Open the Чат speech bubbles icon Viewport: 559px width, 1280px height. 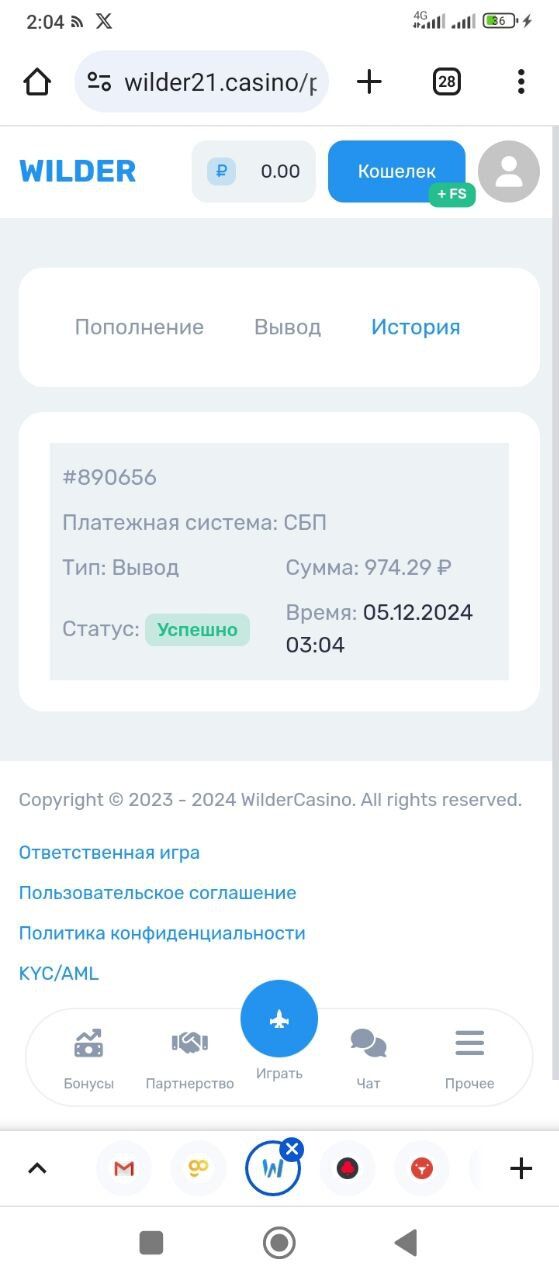368,1044
